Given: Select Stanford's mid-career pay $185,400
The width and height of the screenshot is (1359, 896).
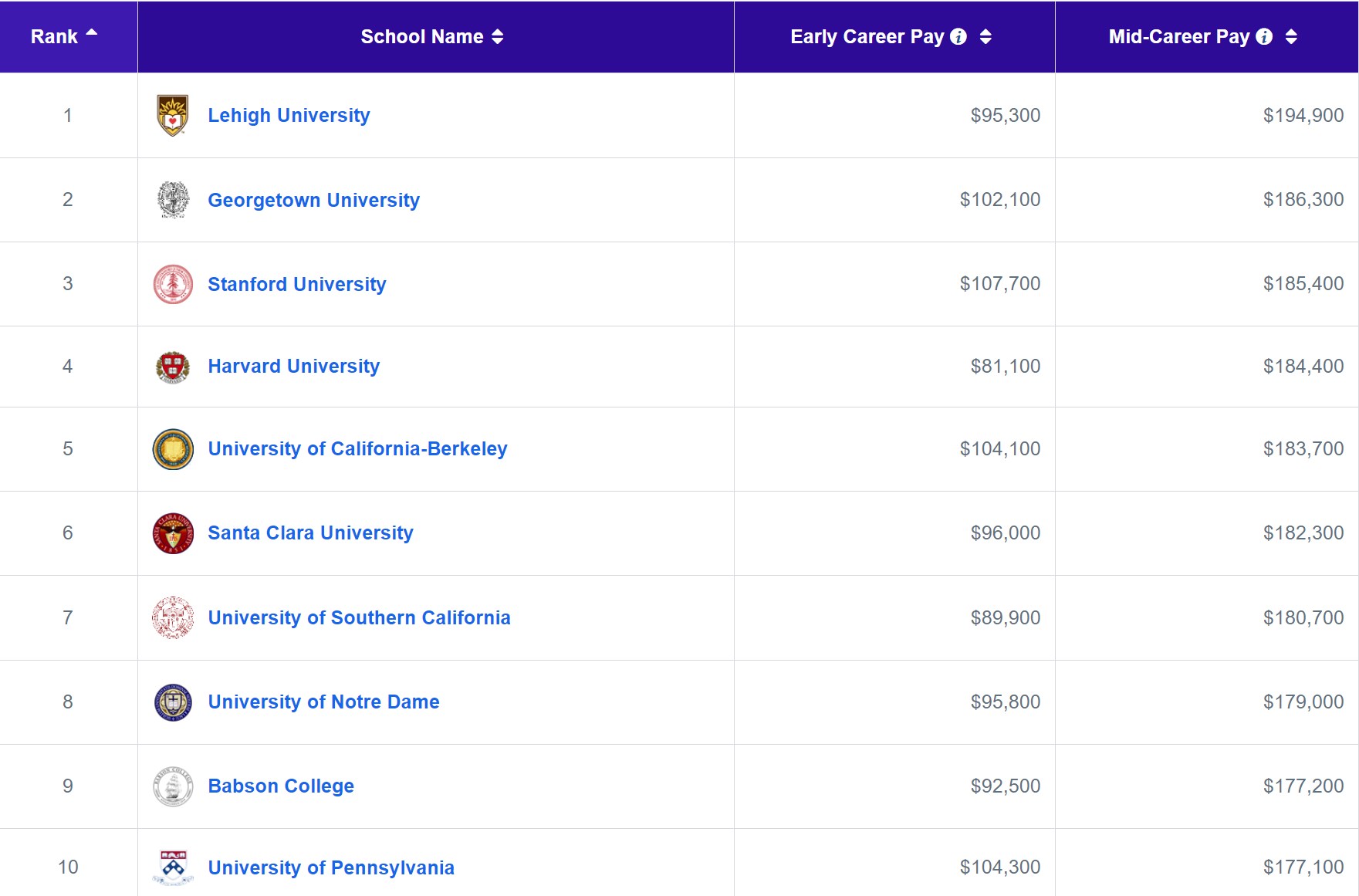Looking at the screenshot, I should click(x=1303, y=283).
